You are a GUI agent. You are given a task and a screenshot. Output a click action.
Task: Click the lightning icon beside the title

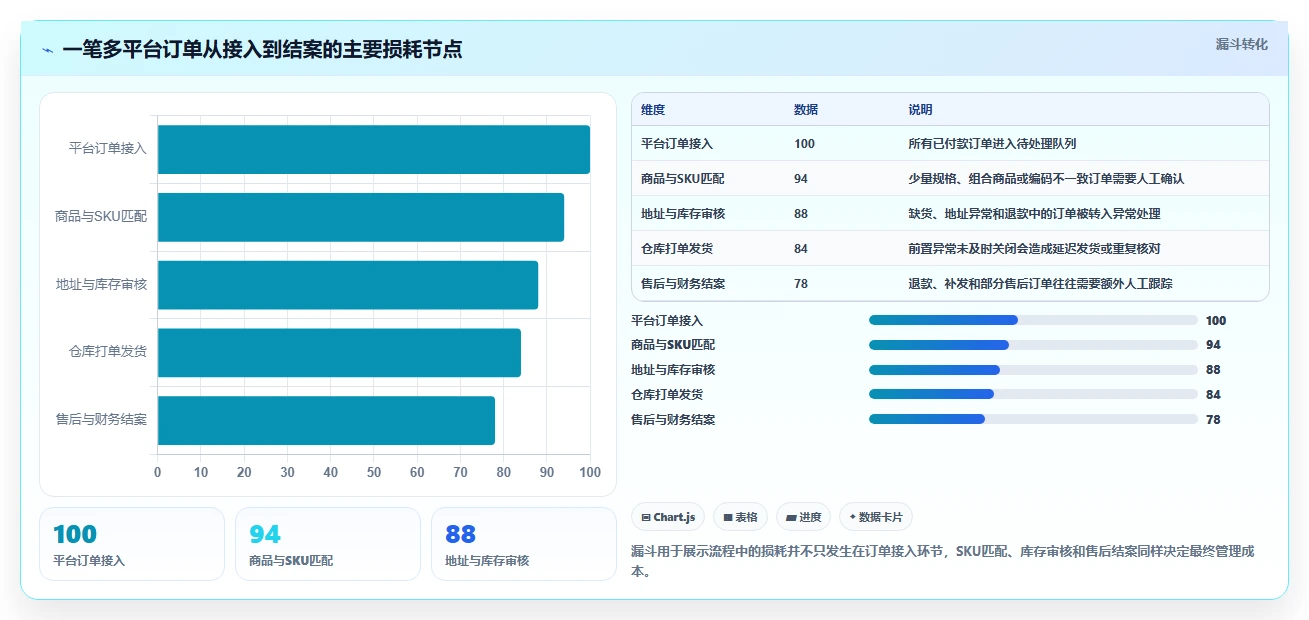click(x=48, y=50)
